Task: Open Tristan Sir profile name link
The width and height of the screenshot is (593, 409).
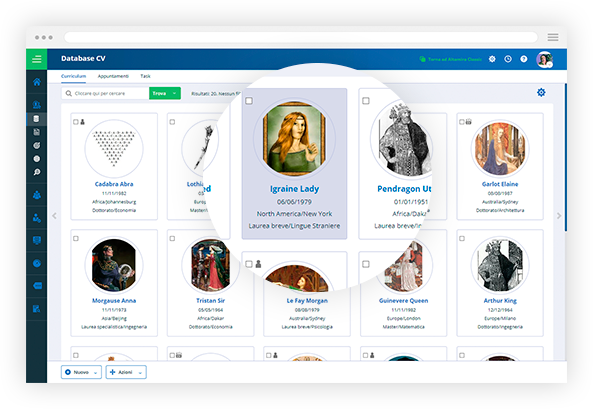Action: click(x=211, y=300)
